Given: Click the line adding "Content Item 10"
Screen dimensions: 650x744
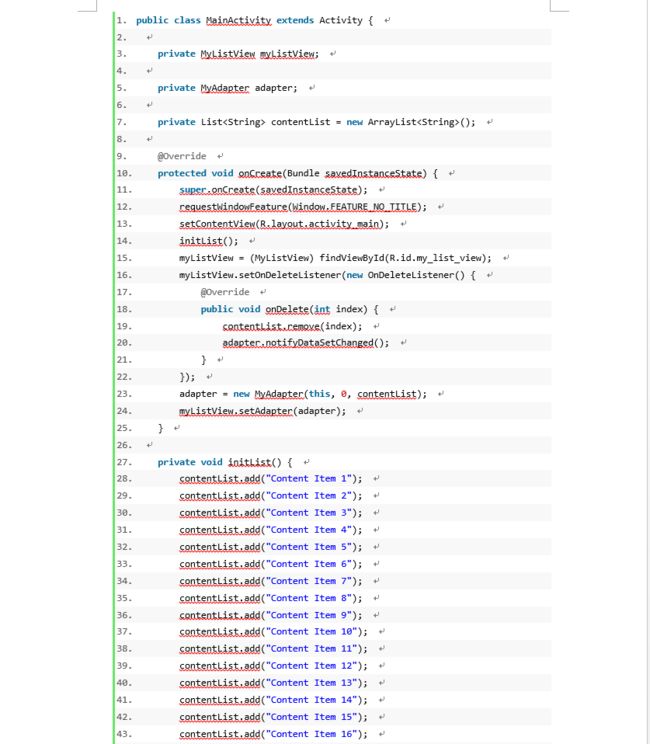Looking at the screenshot, I should click(274, 632).
